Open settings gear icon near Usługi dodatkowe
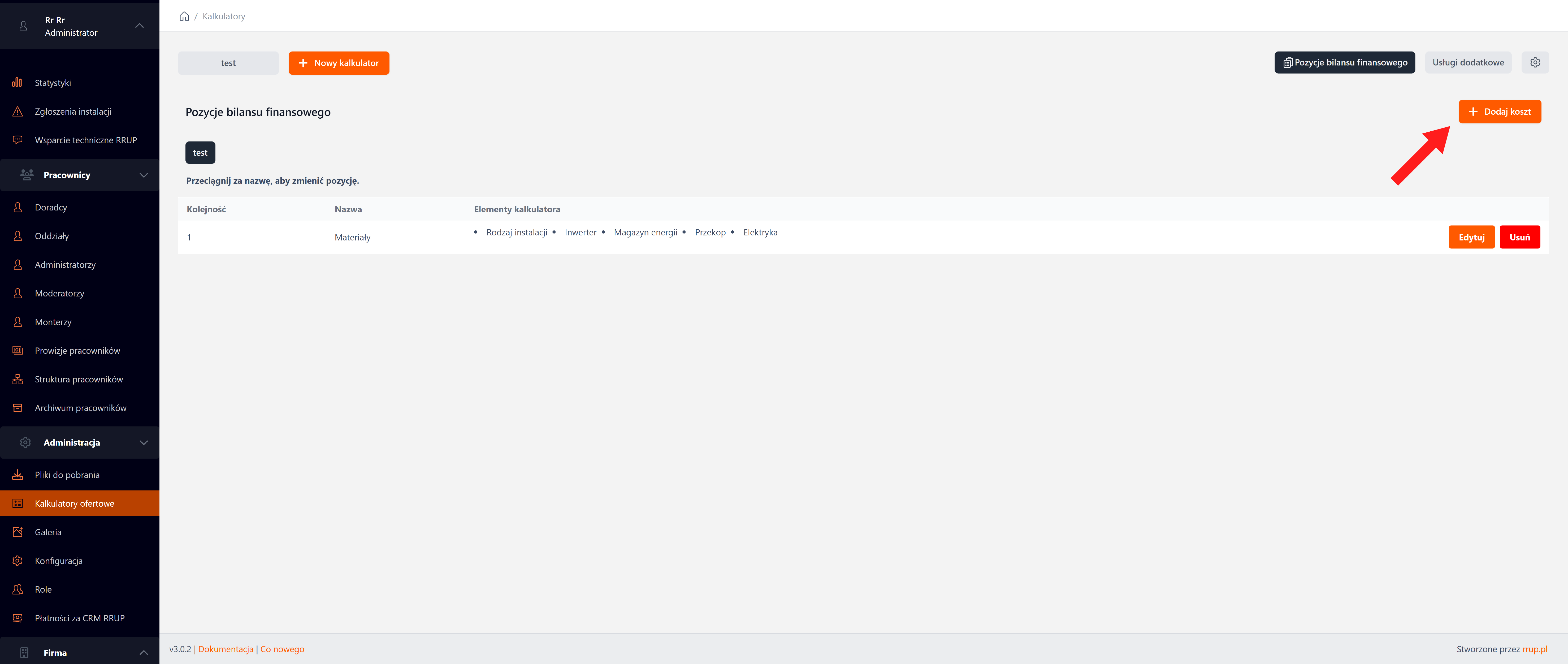 [1535, 63]
